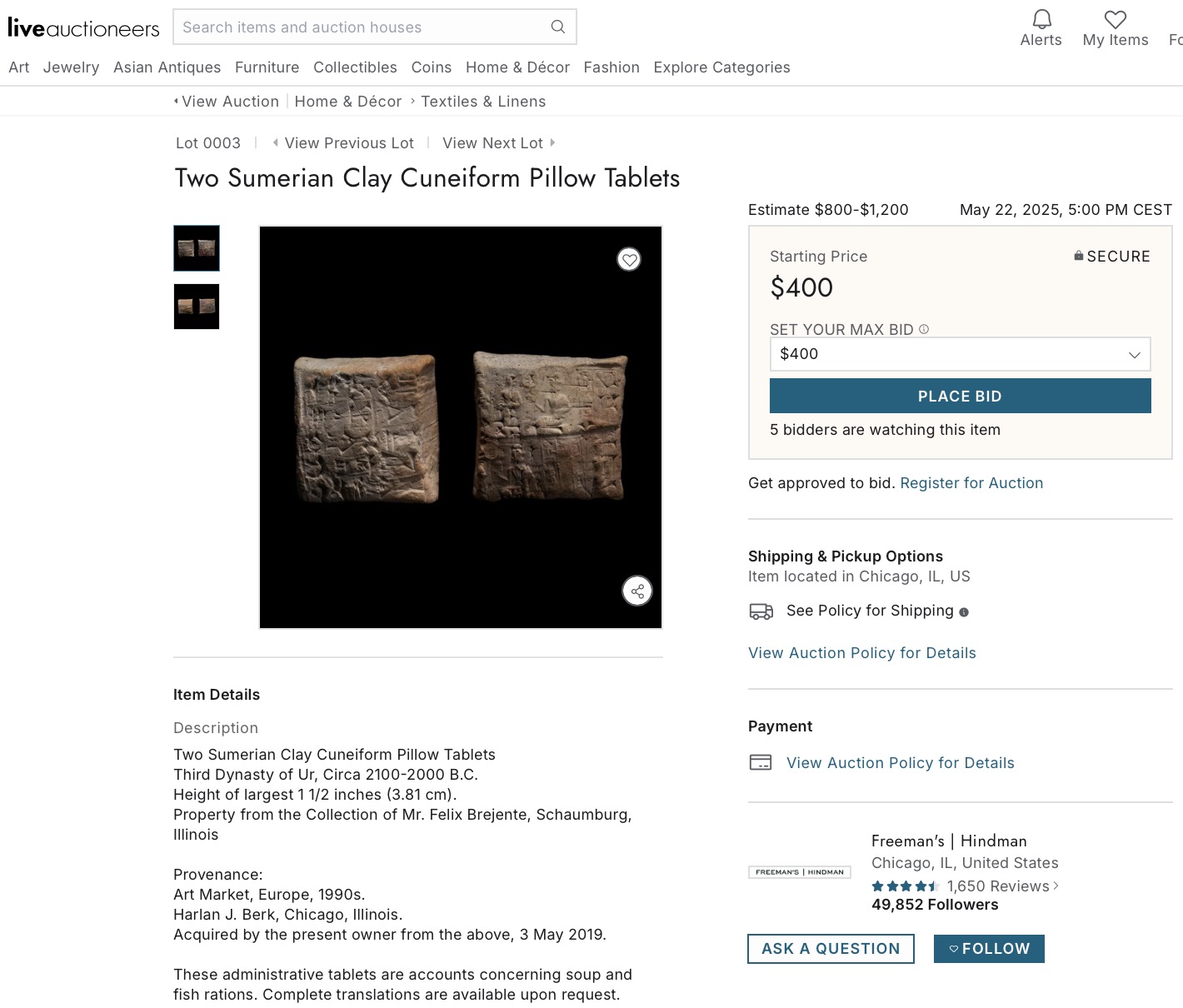Select the second tablet thumbnail
The height and width of the screenshot is (1008, 1183).
pyautogui.click(x=197, y=307)
